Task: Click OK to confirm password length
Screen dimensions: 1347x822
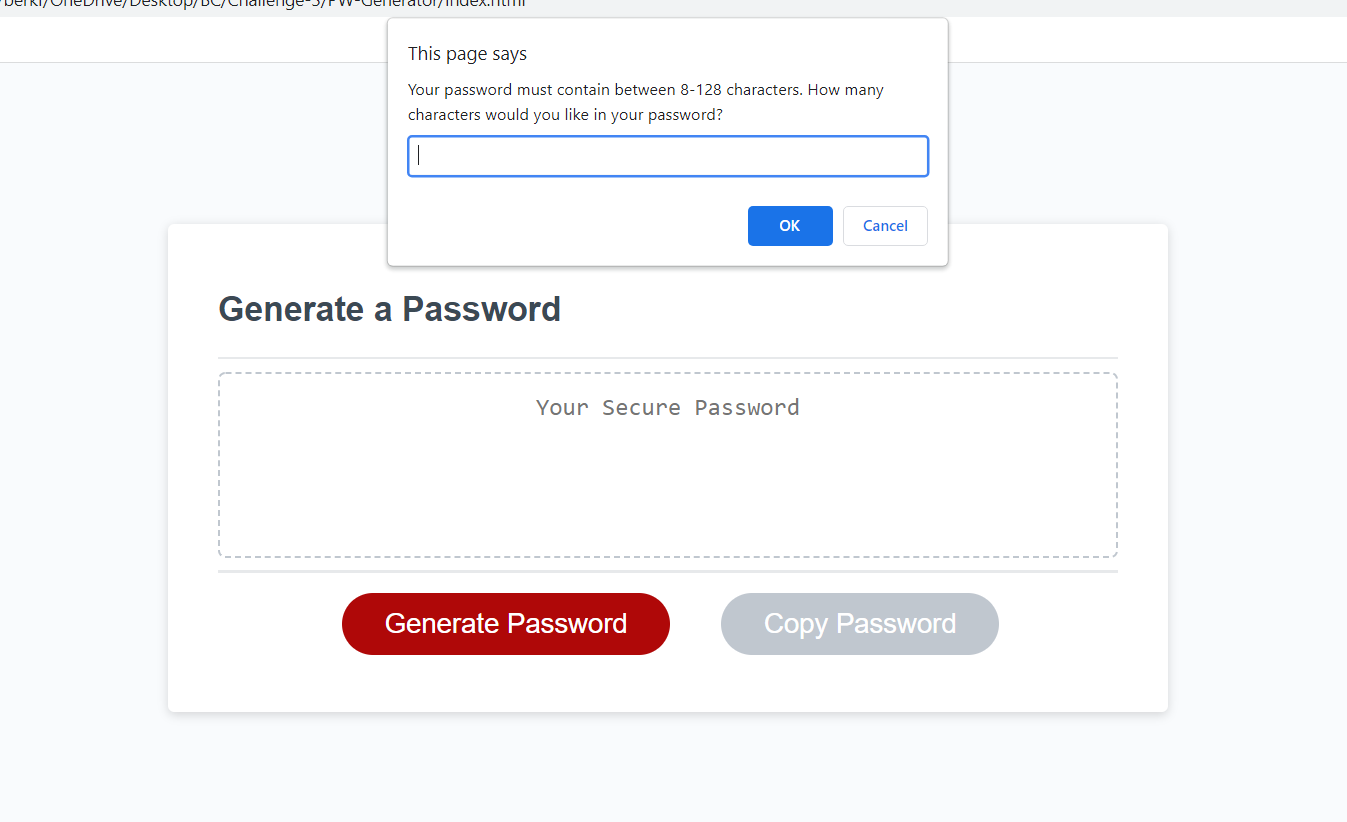Action: pos(789,225)
